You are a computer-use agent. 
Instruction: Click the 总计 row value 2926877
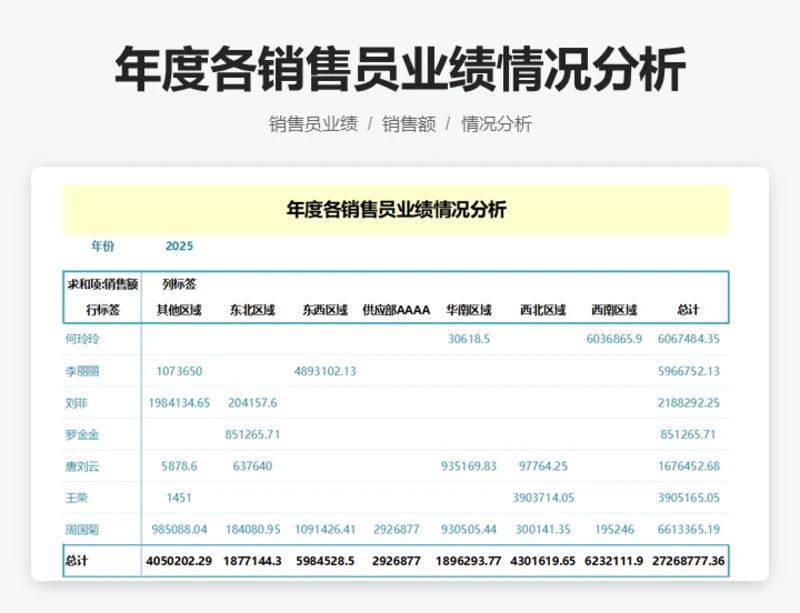(x=396, y=561)
